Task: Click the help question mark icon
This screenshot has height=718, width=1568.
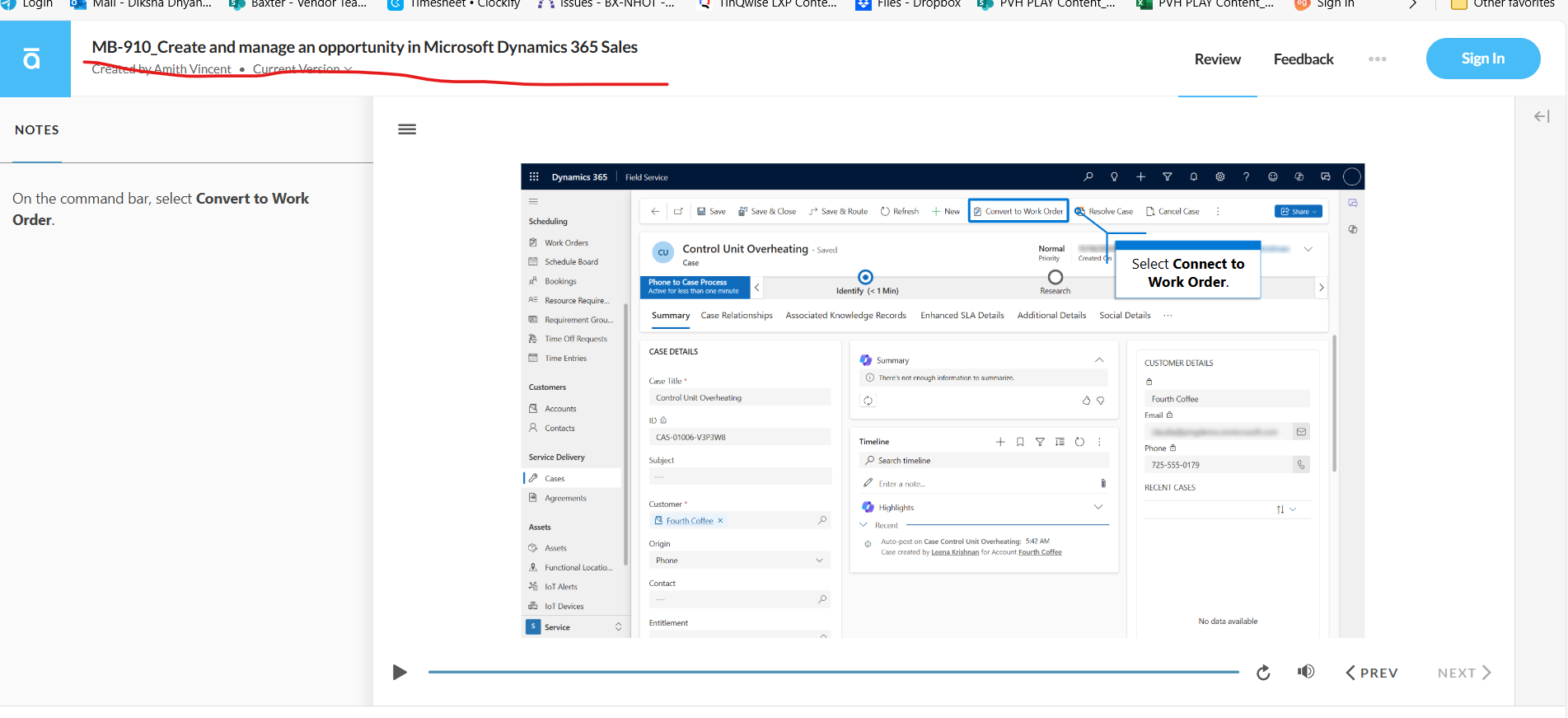Action: (1247, 176)
